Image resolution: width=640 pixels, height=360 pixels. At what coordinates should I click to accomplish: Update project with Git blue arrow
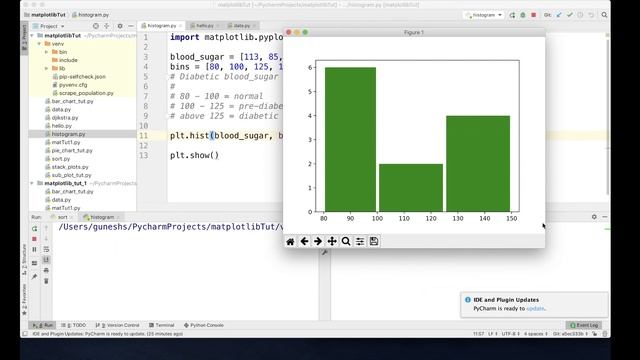tap(559, 15)
